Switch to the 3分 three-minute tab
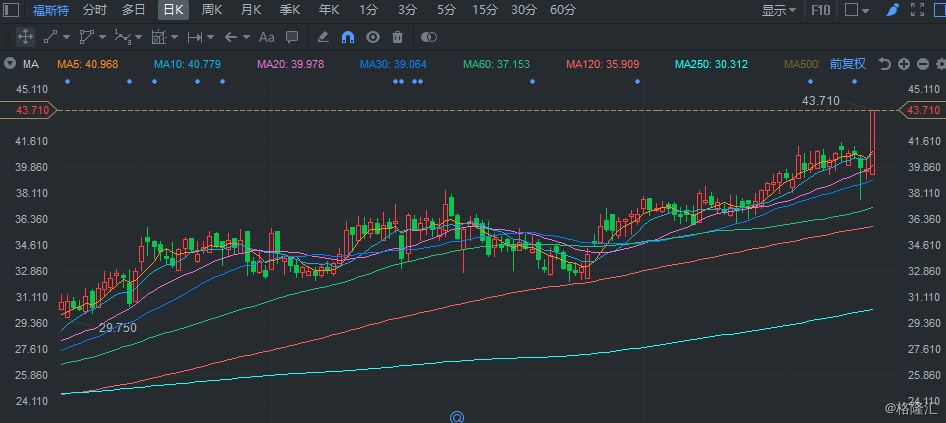The height and width of the screenshot is (423, 946). pyautogui.click(x=407, y=10)
